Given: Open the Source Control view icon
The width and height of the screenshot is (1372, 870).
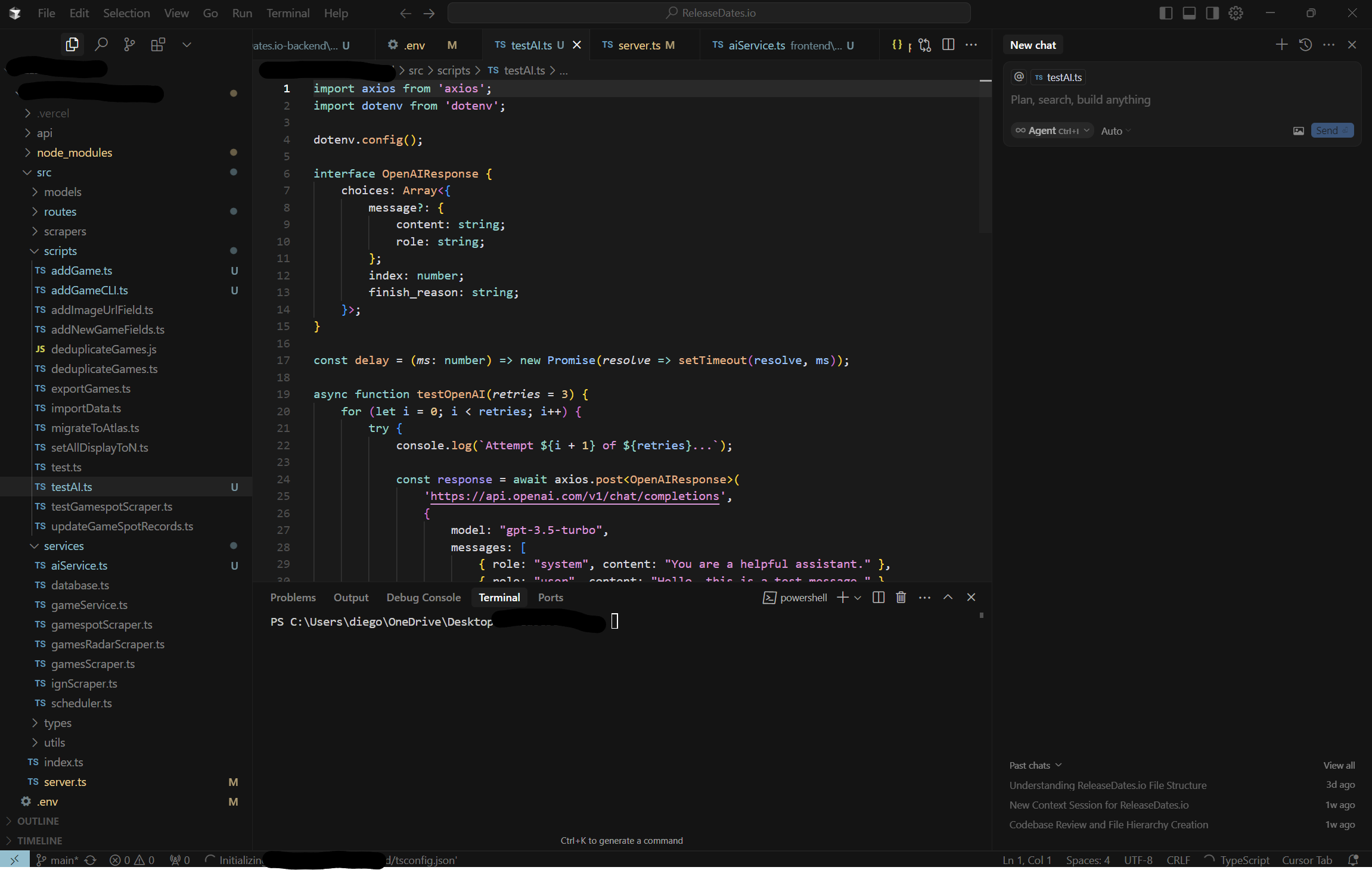Looking at the screenshot, I should [x=129, y=45].
